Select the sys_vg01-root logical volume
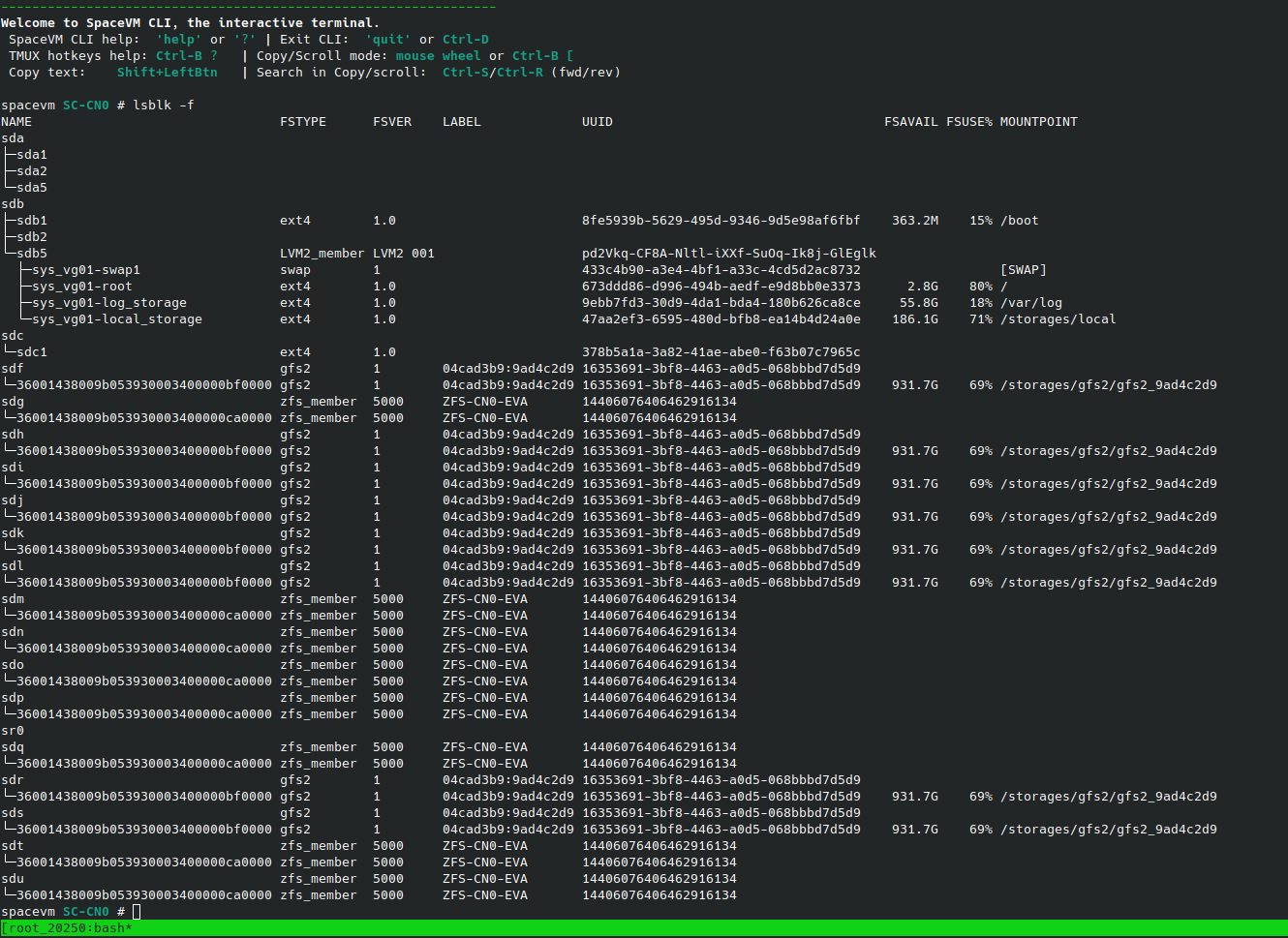 (x=81, y=287)
